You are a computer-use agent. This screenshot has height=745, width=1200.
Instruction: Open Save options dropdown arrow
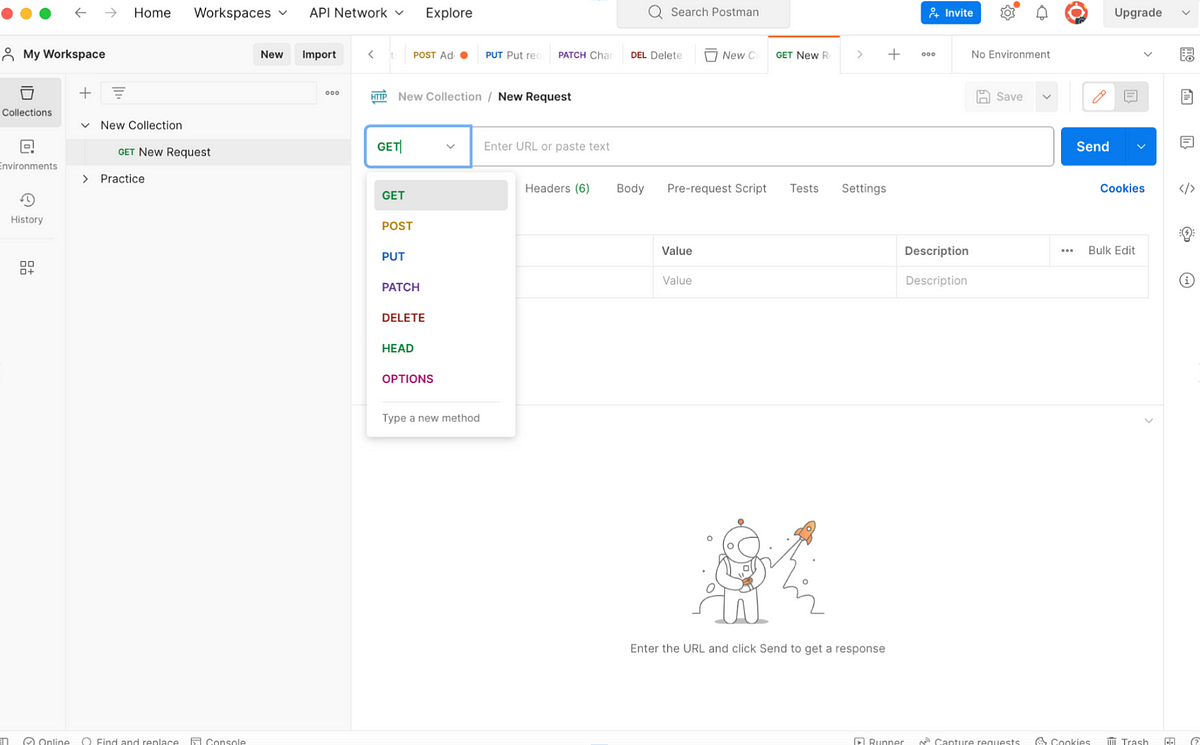(1046, 97)
